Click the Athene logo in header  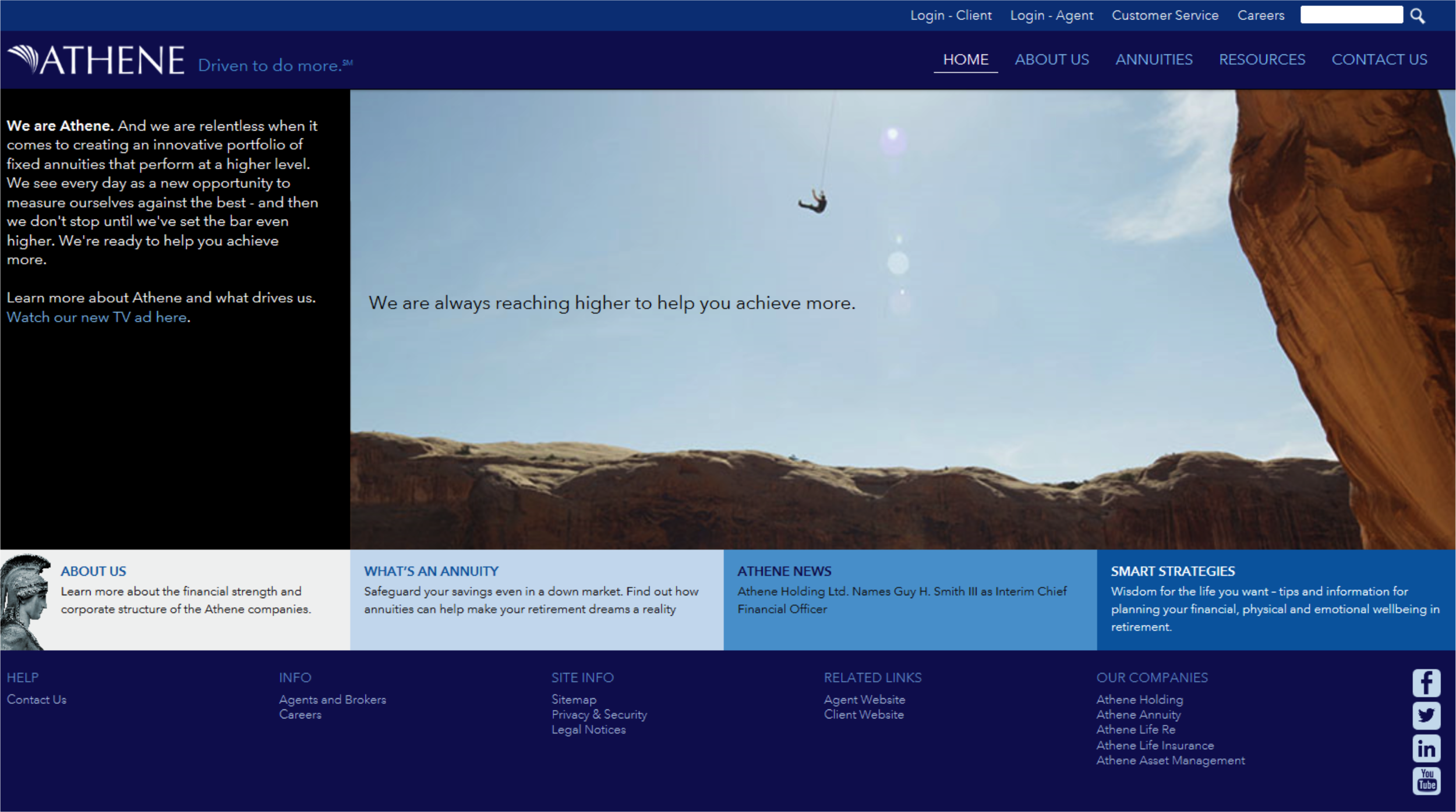[96, 60]
